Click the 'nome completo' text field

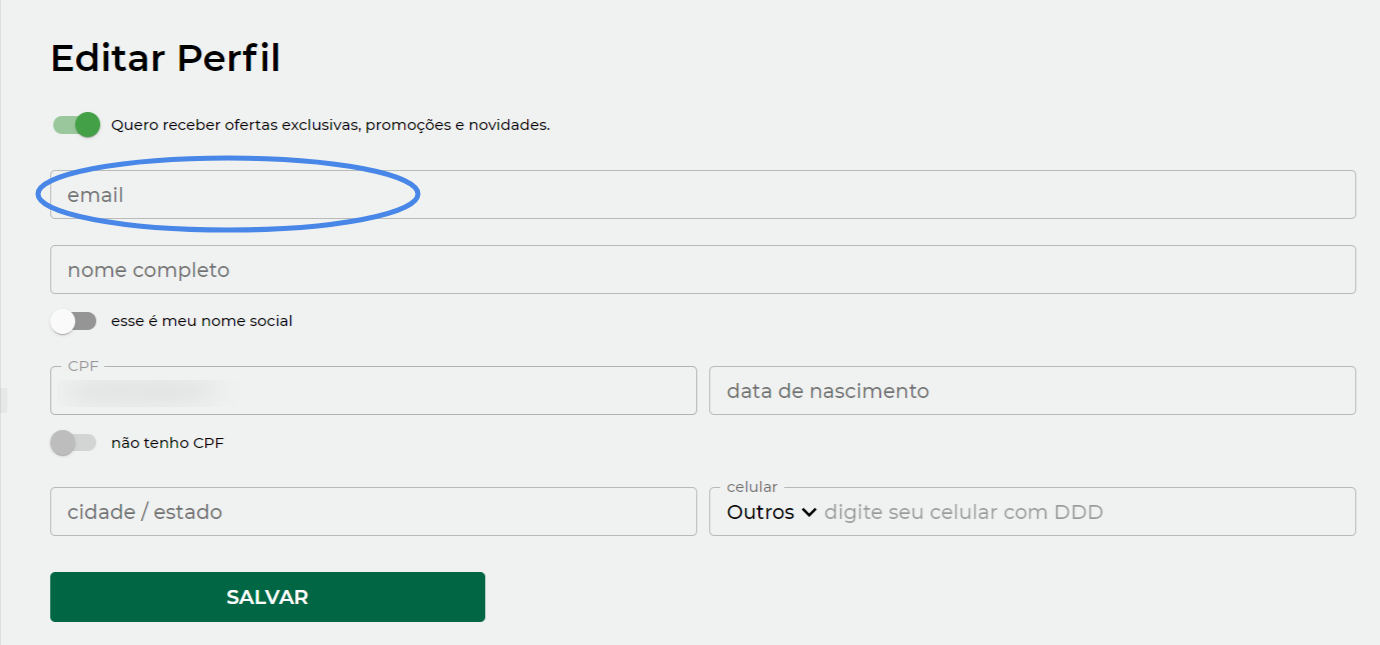[702, 270]
